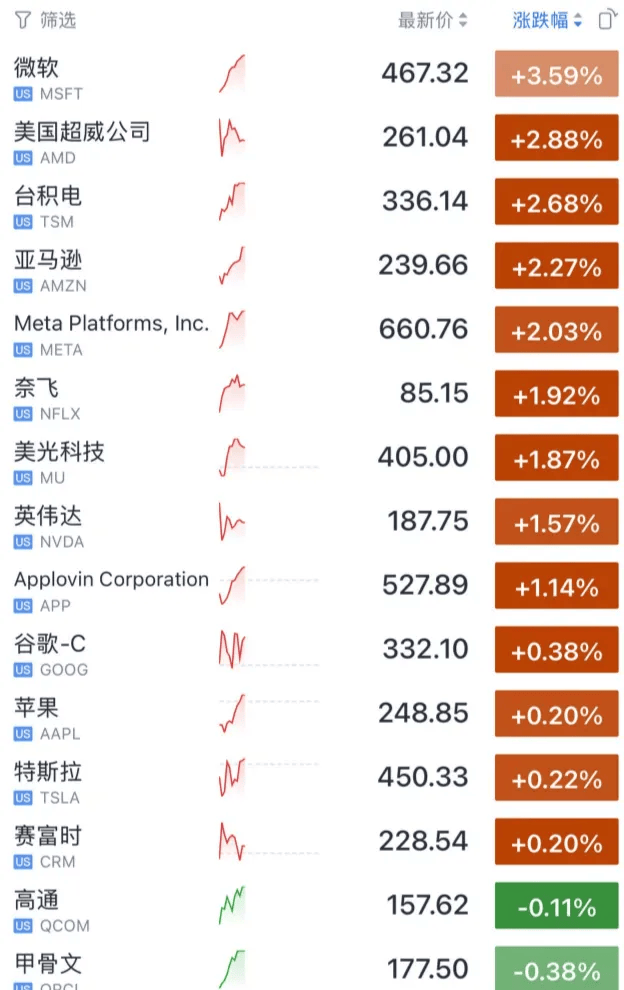Viewport: 624px width, 990px height.
Task: Tap the +0.38% badge for 谷歌-C
Action: click(556, 651)
